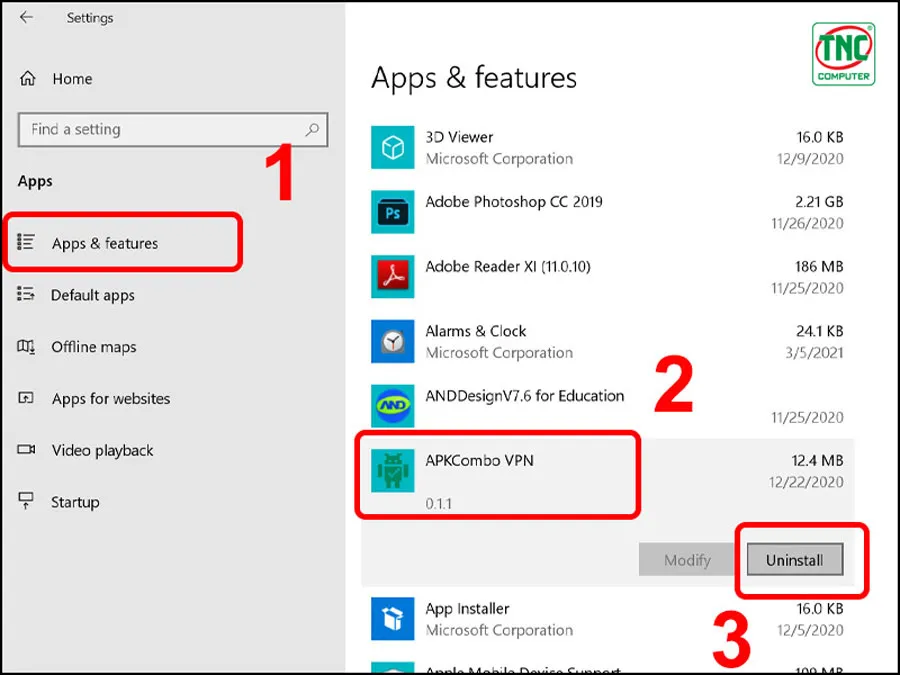Click the 3D Viewer app icon

[393, 148]
